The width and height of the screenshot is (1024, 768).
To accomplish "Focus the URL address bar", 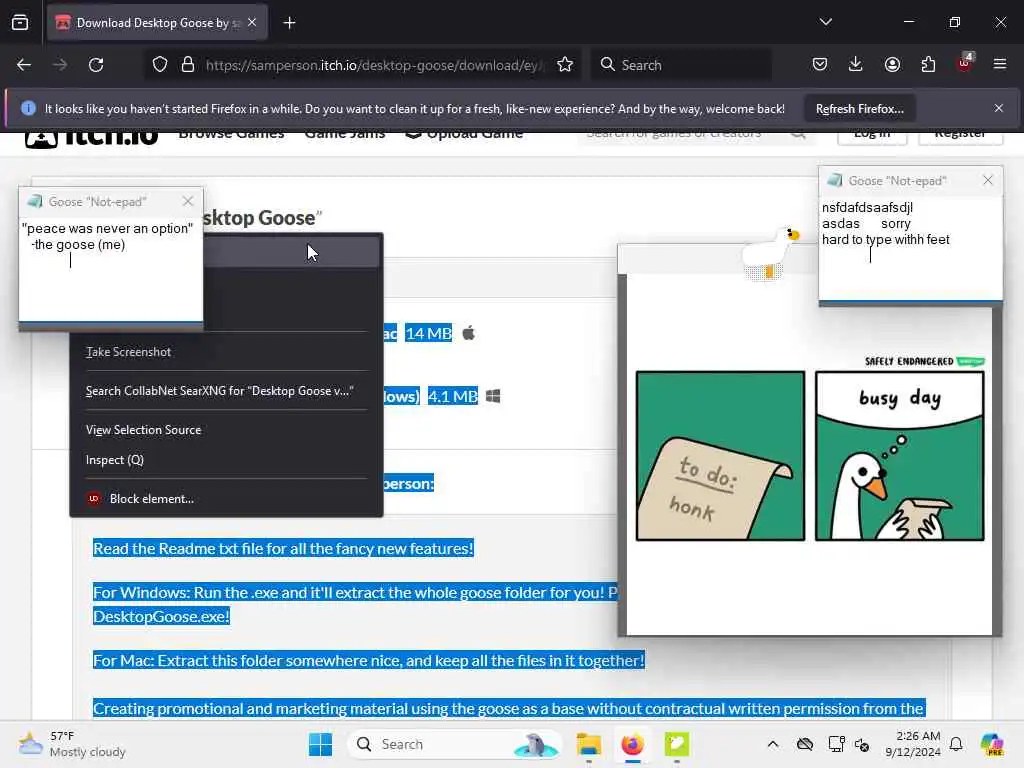I will 372,65.
